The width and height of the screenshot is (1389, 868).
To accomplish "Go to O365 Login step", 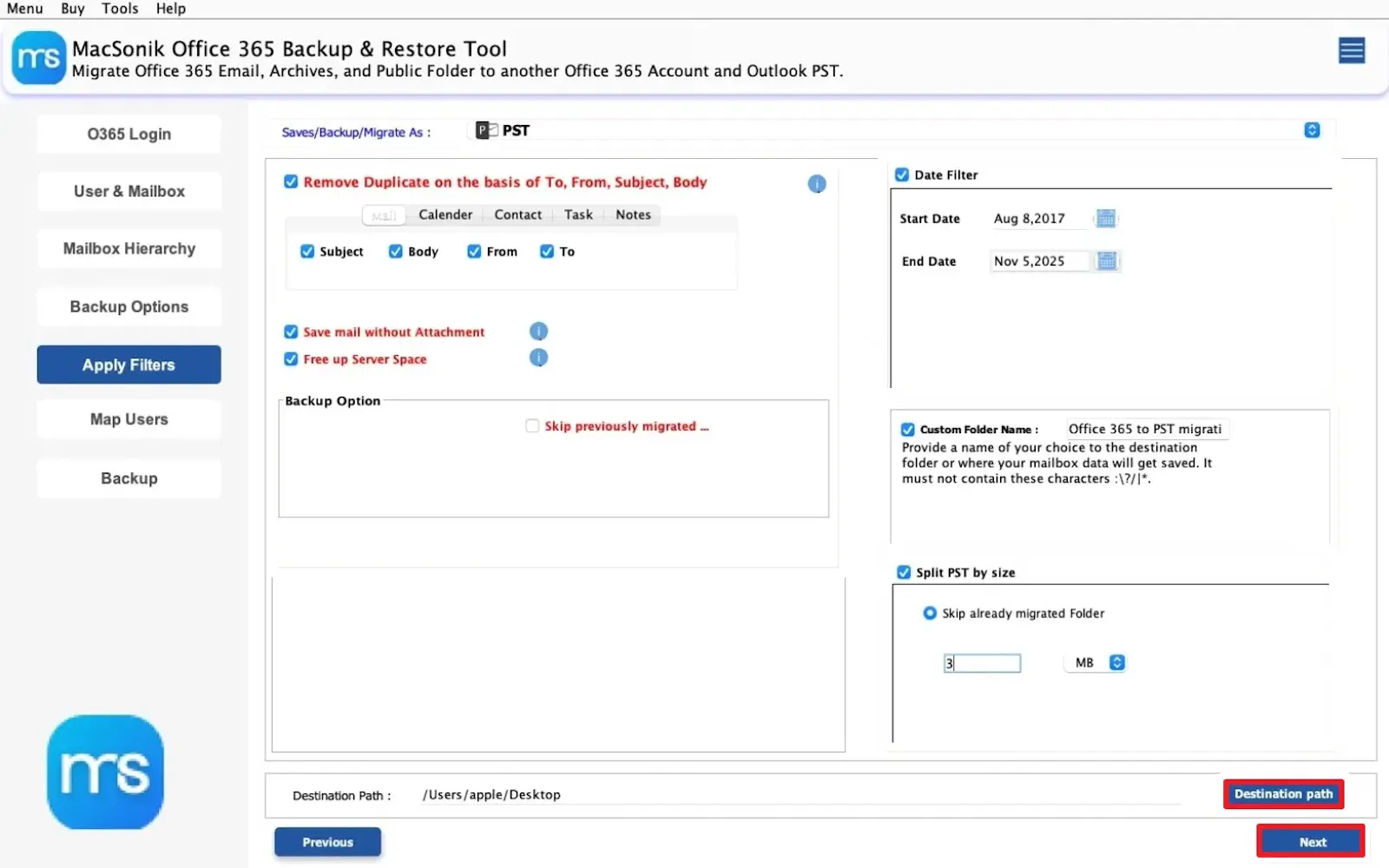I will (128, 134).
